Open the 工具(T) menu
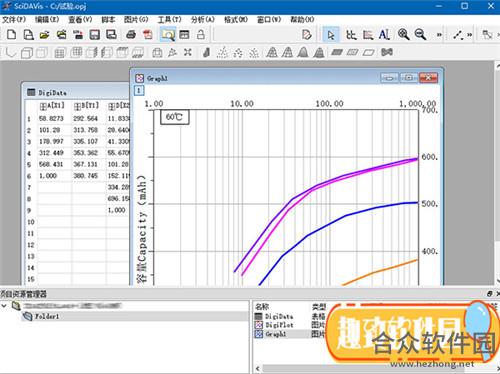 [x=169, y=19]
